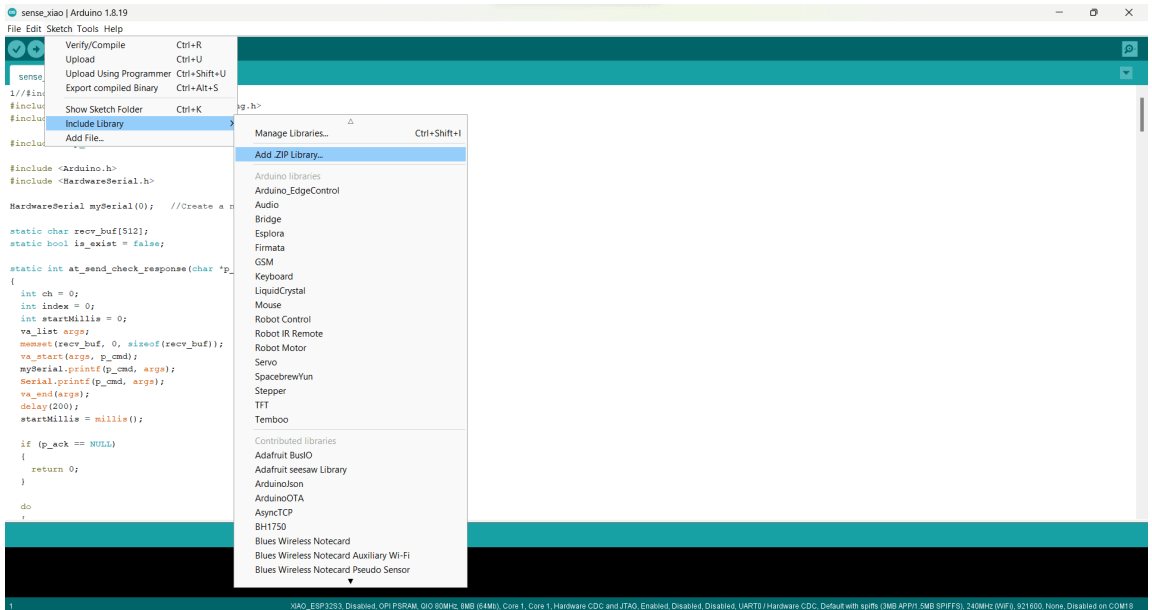Choose Add File... menu entry
The width and height of the screenshot is (1152, 610).
click(x=141, y=138)
